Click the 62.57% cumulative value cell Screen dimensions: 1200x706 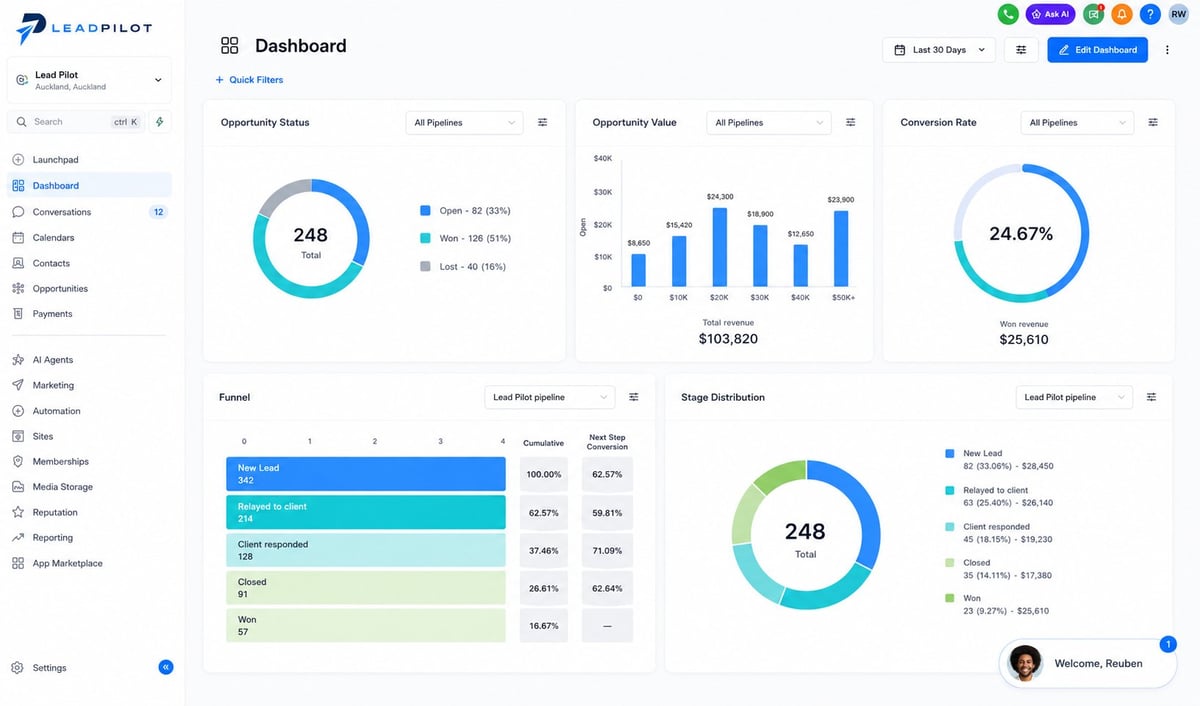[544, 512]
